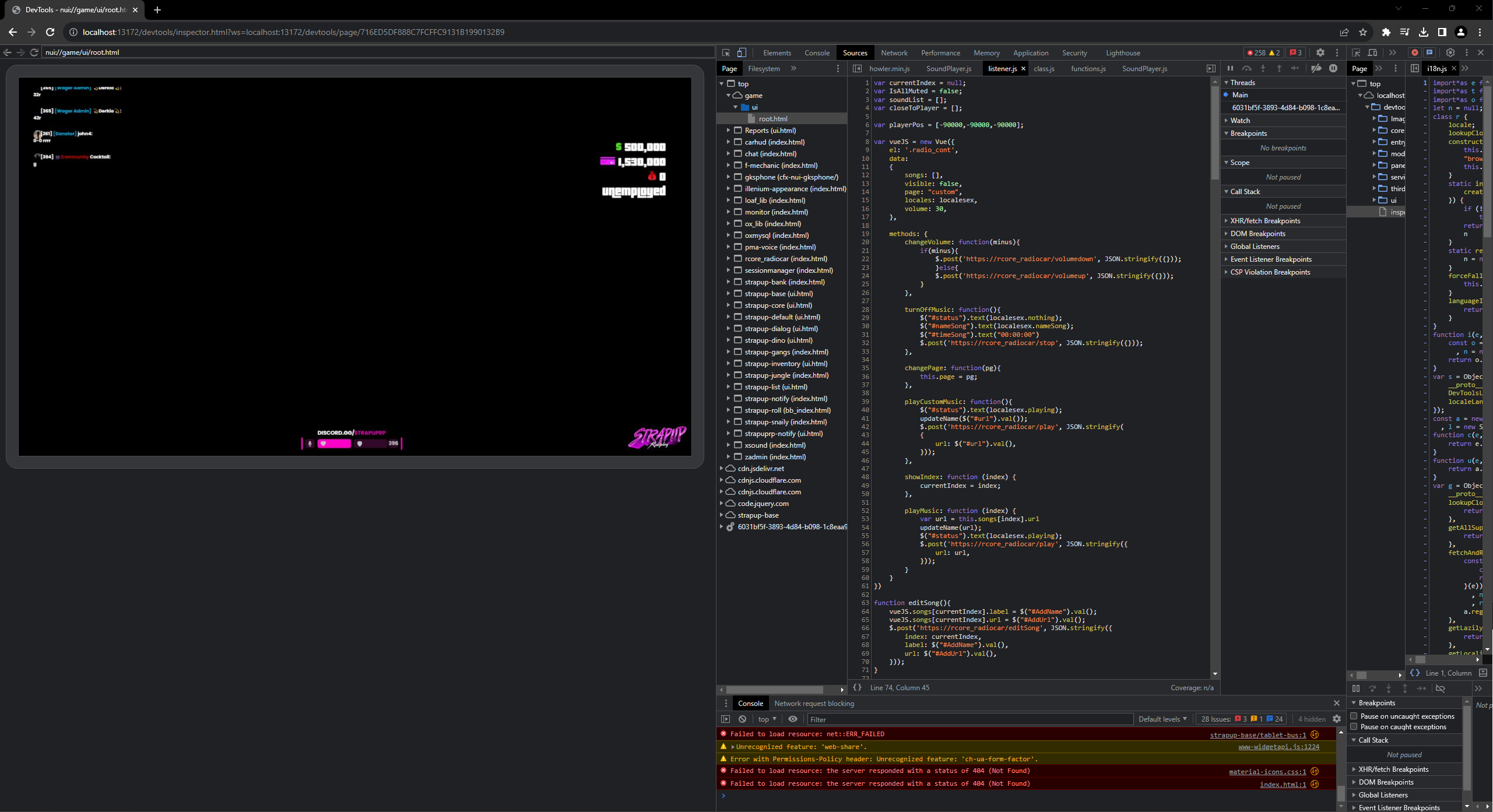
Task: Open DevTools settings gear
Action: (x=1320, y=52)
